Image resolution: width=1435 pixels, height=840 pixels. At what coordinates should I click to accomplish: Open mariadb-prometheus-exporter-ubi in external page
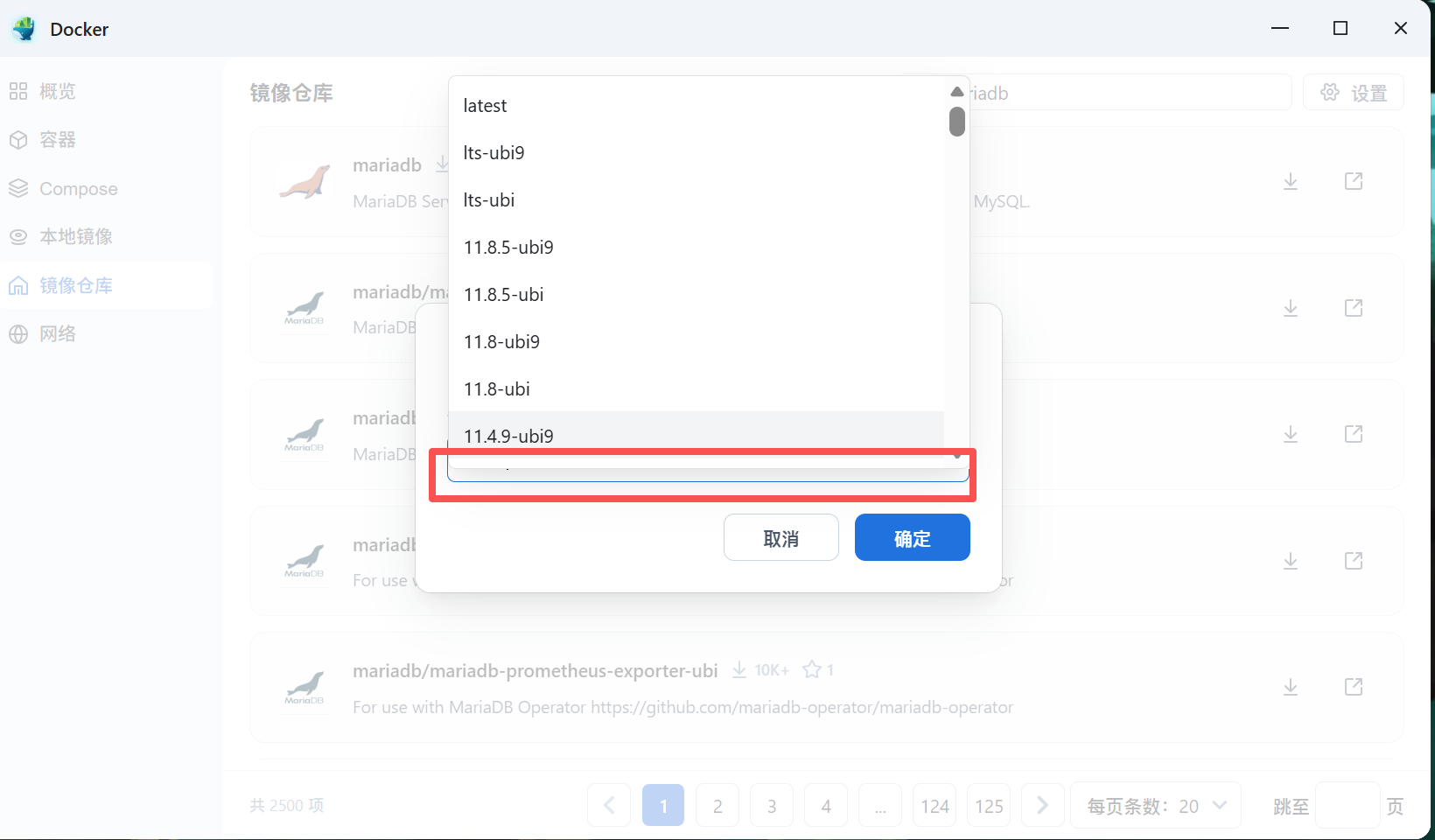(x=1354, y=687)
